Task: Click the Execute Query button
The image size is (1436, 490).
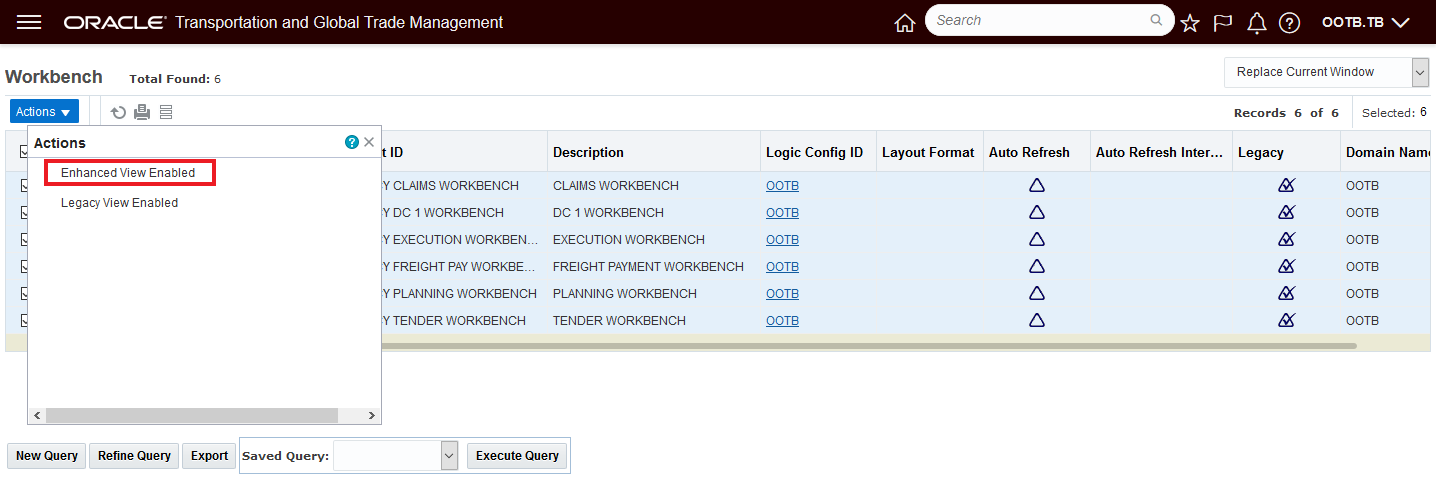Action: 517,456
